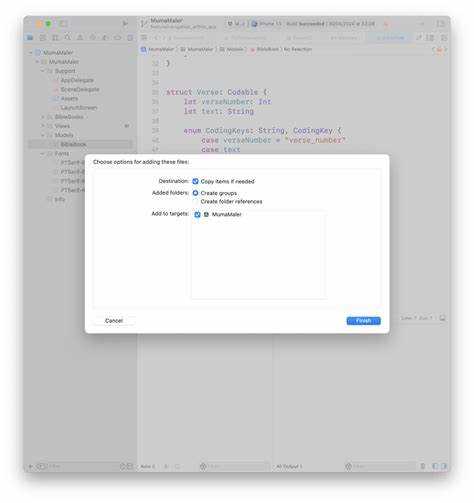
Task: Click the Finish button in the dialog
Action: coord(363,321)
